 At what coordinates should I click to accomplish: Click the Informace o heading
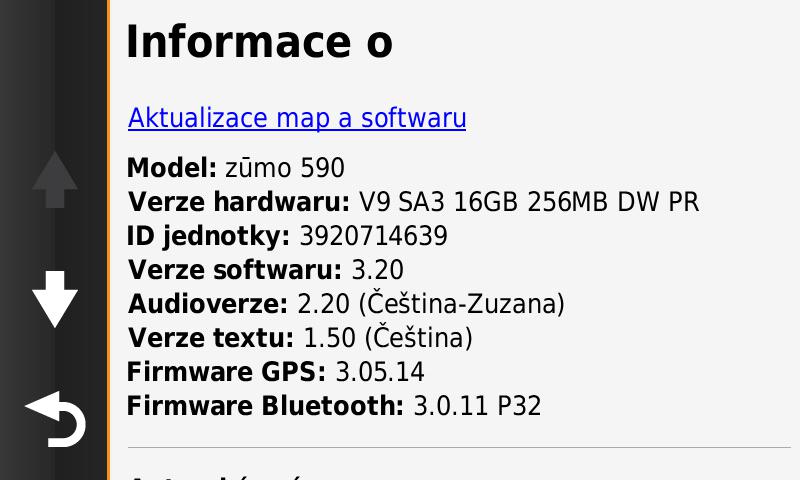[259, 42]
